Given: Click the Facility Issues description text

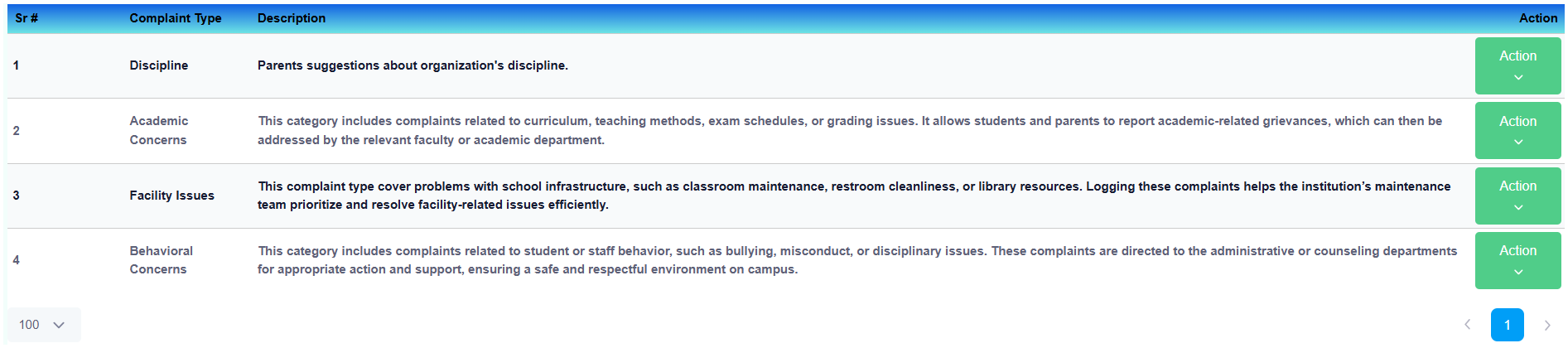Looking at the screenshot, I should [854, 196].
